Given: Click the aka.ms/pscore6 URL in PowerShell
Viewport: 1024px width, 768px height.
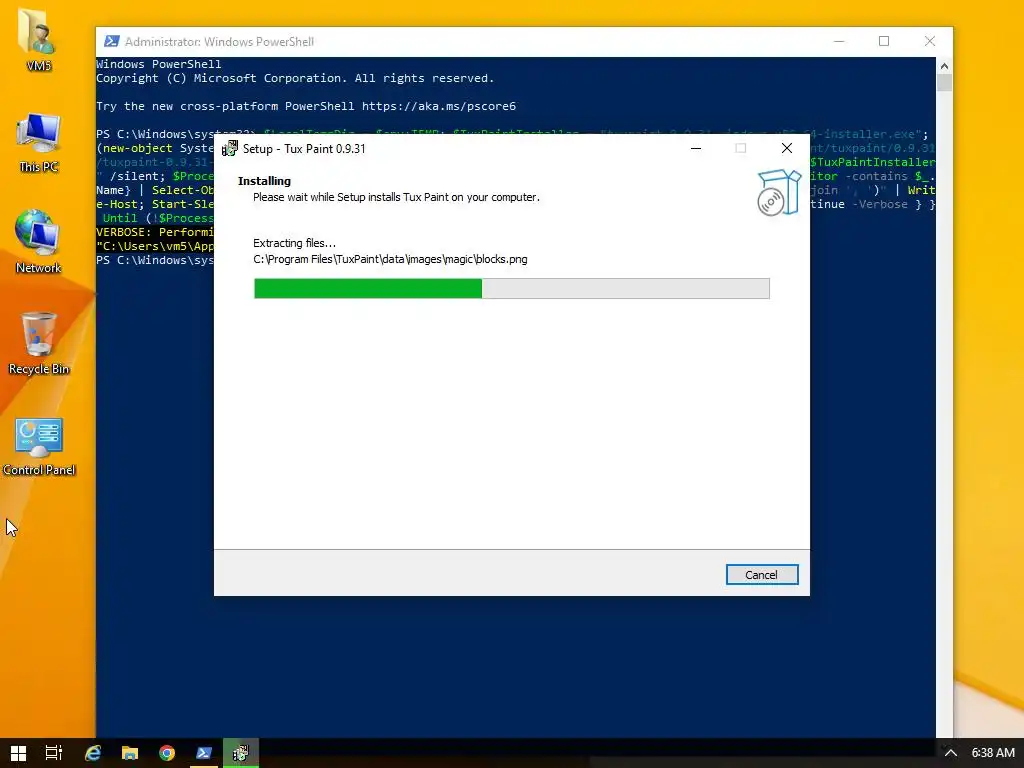Looking at the screenshot, I should 439,106.
